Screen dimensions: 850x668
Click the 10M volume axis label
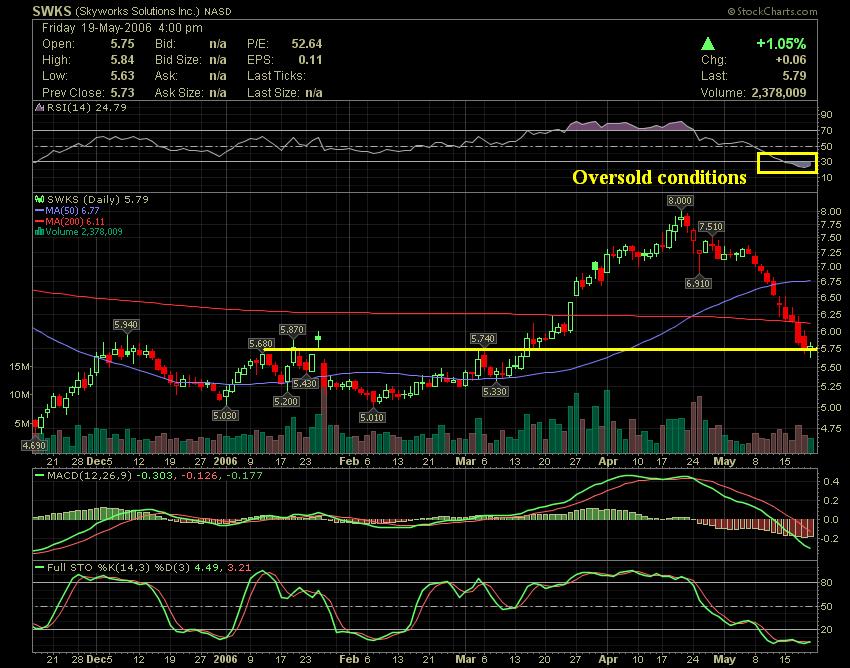coord(20,395)
